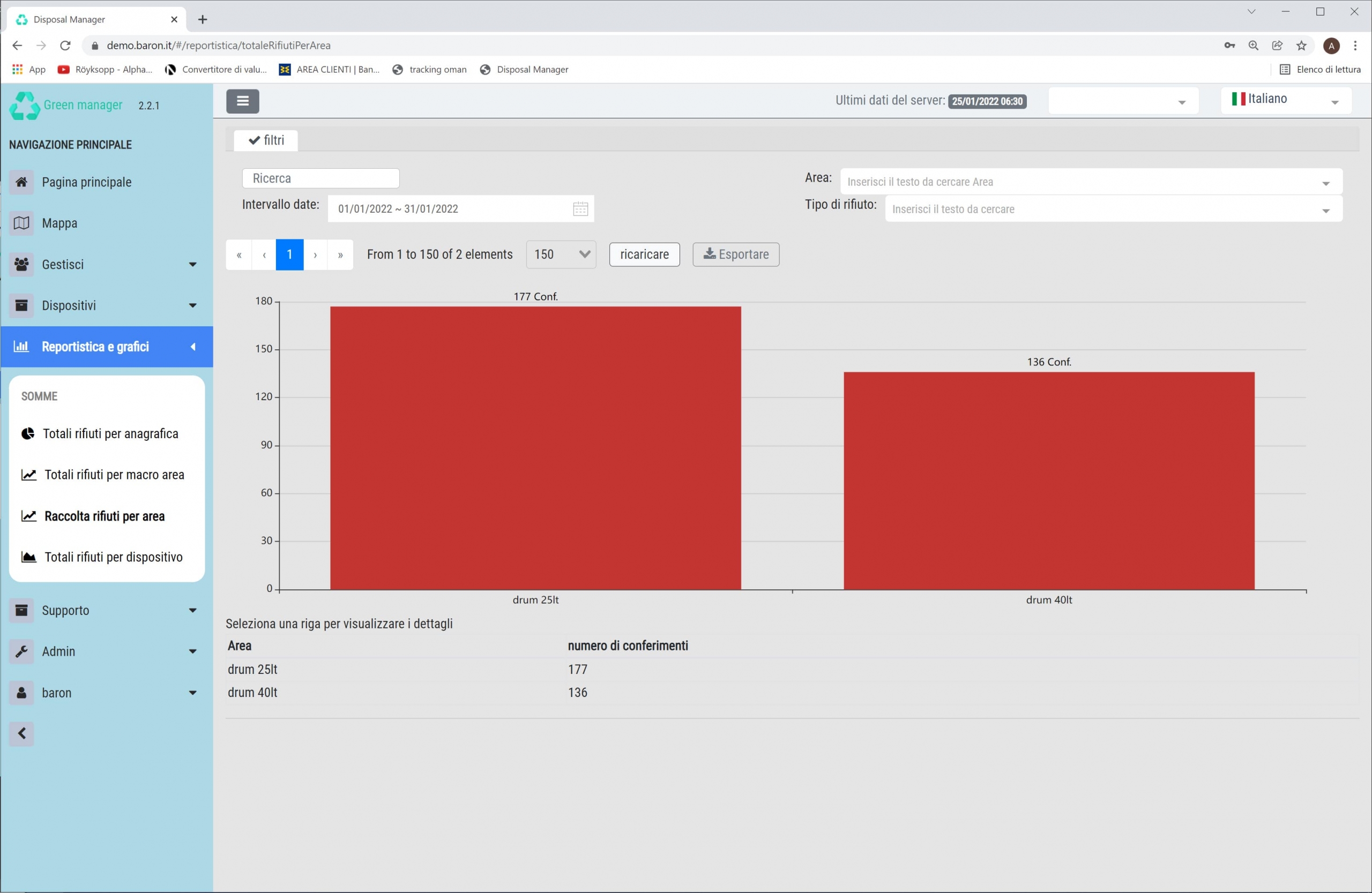Go to first page of results

click(238, 254)
